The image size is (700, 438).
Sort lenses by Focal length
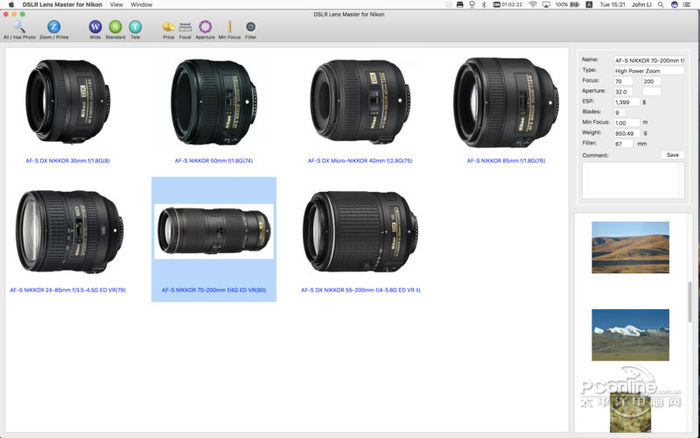185,27
